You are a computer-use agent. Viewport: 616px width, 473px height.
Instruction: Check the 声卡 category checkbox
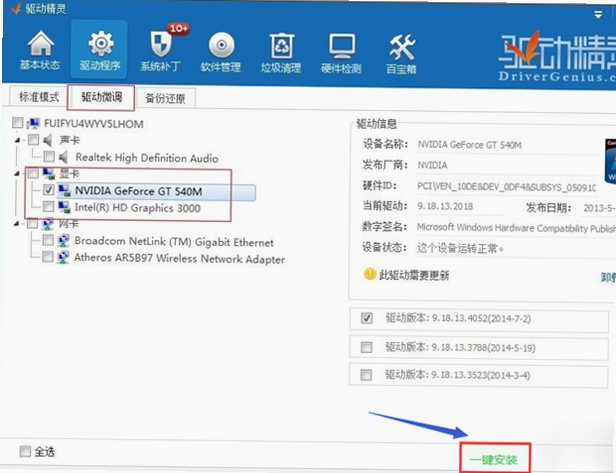click(33, 139)
